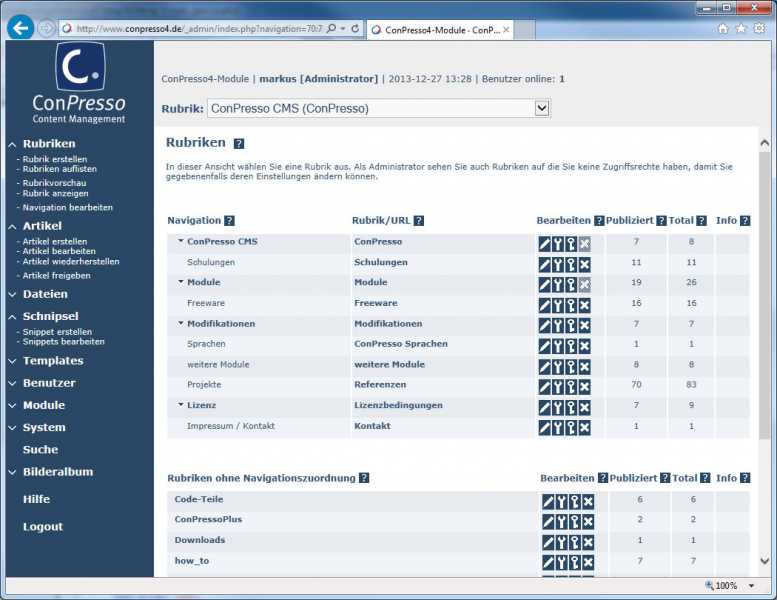
Task: Click the key icon for weitere Module row
Action: (x=571, y=367)
